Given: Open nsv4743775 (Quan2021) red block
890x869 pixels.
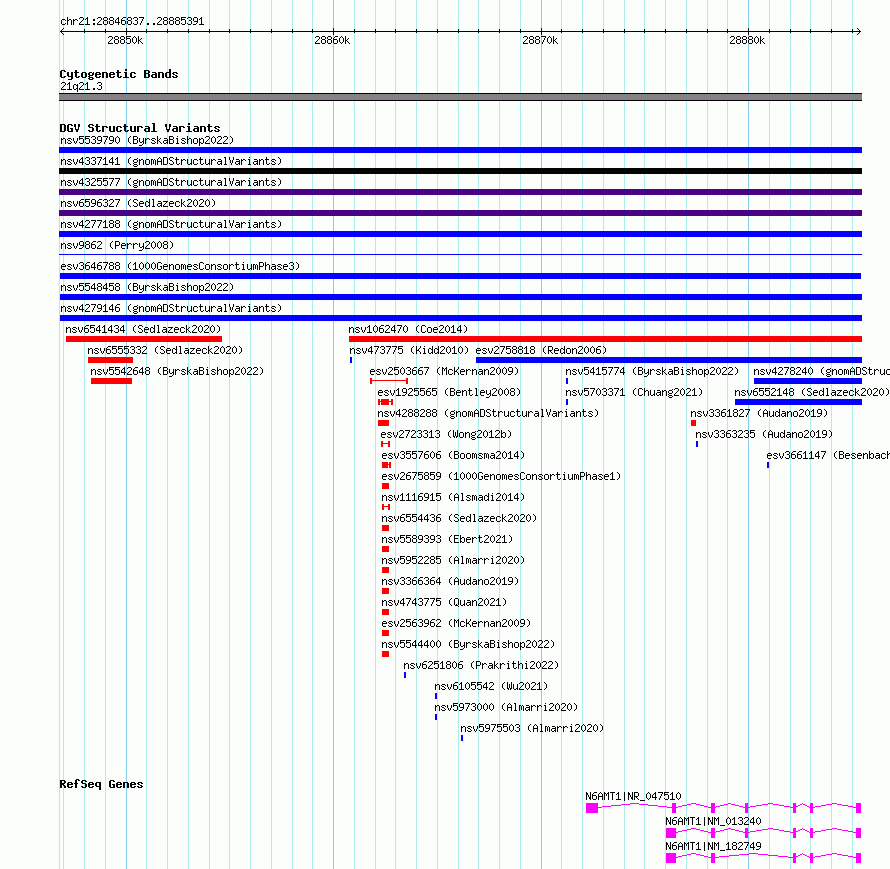Looking at the screenshot, I should coord(385,612).
